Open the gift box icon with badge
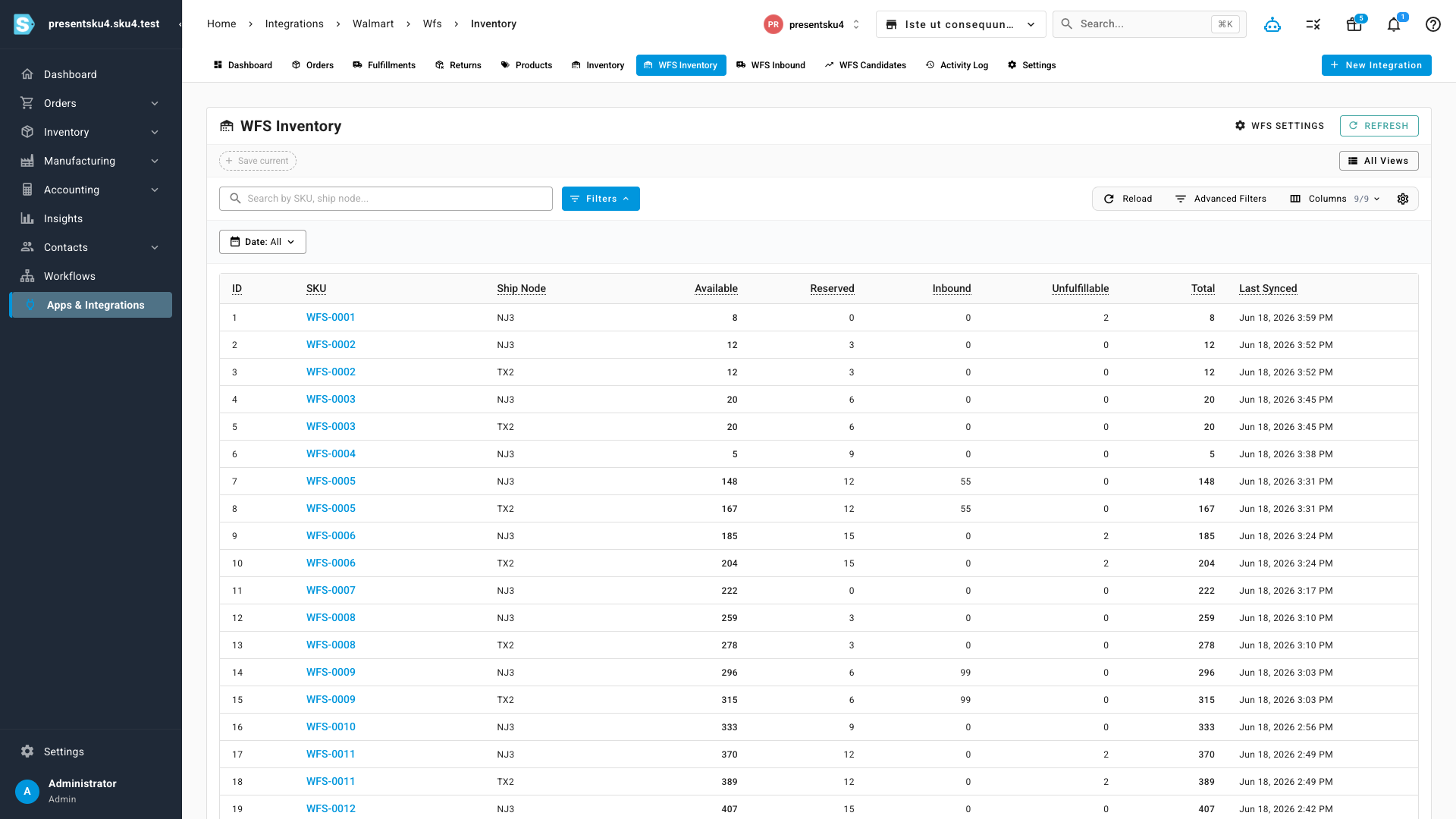This screenshot has height=819, width=1456. pyautogui.click(x=1354, y=24)
